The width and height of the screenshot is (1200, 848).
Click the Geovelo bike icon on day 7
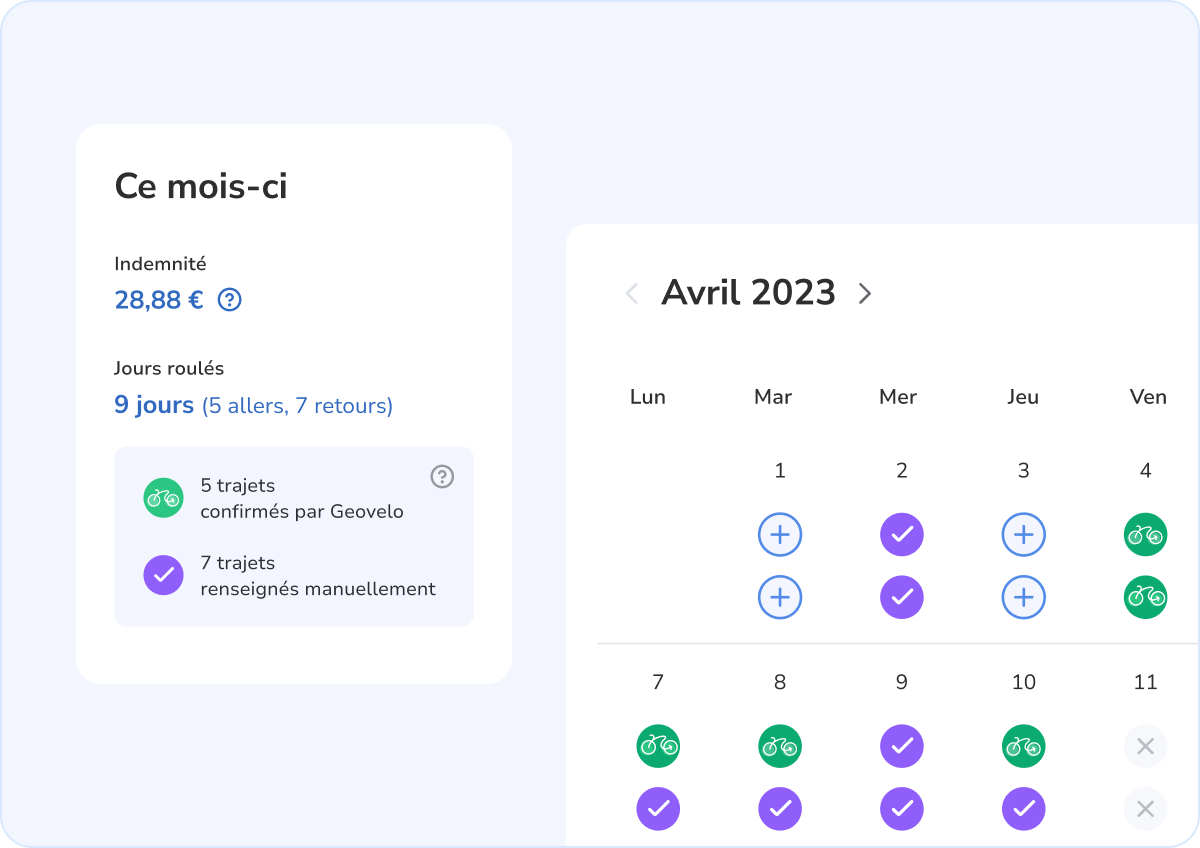coord(658,746)
